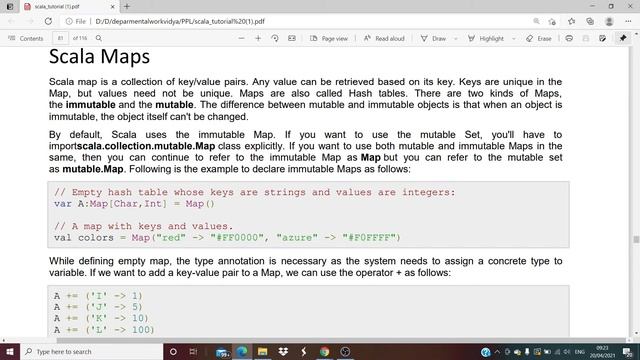Image resolution: width=640 pixels, height=360 pixels.
Task: Expand Draw tool options dropdown
Action: point(456,38)
